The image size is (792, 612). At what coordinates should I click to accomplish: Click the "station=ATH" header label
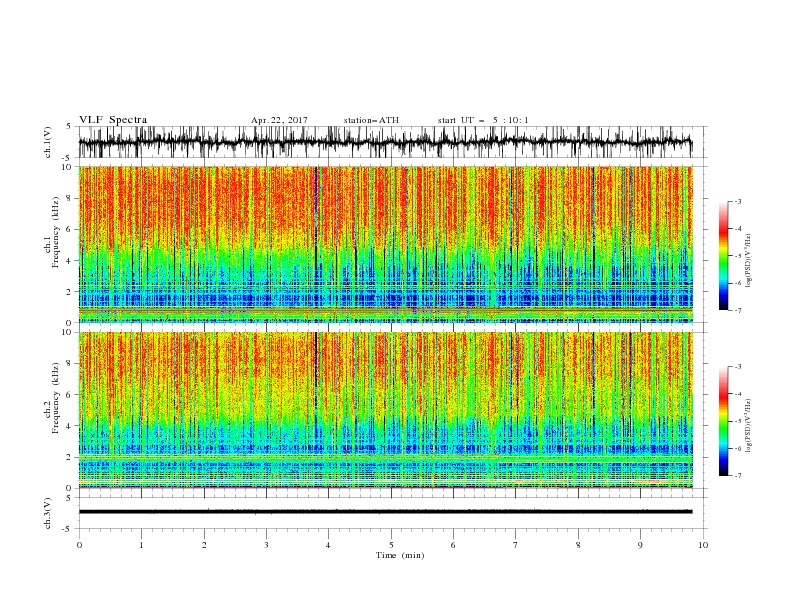click(x=371, y=120)
